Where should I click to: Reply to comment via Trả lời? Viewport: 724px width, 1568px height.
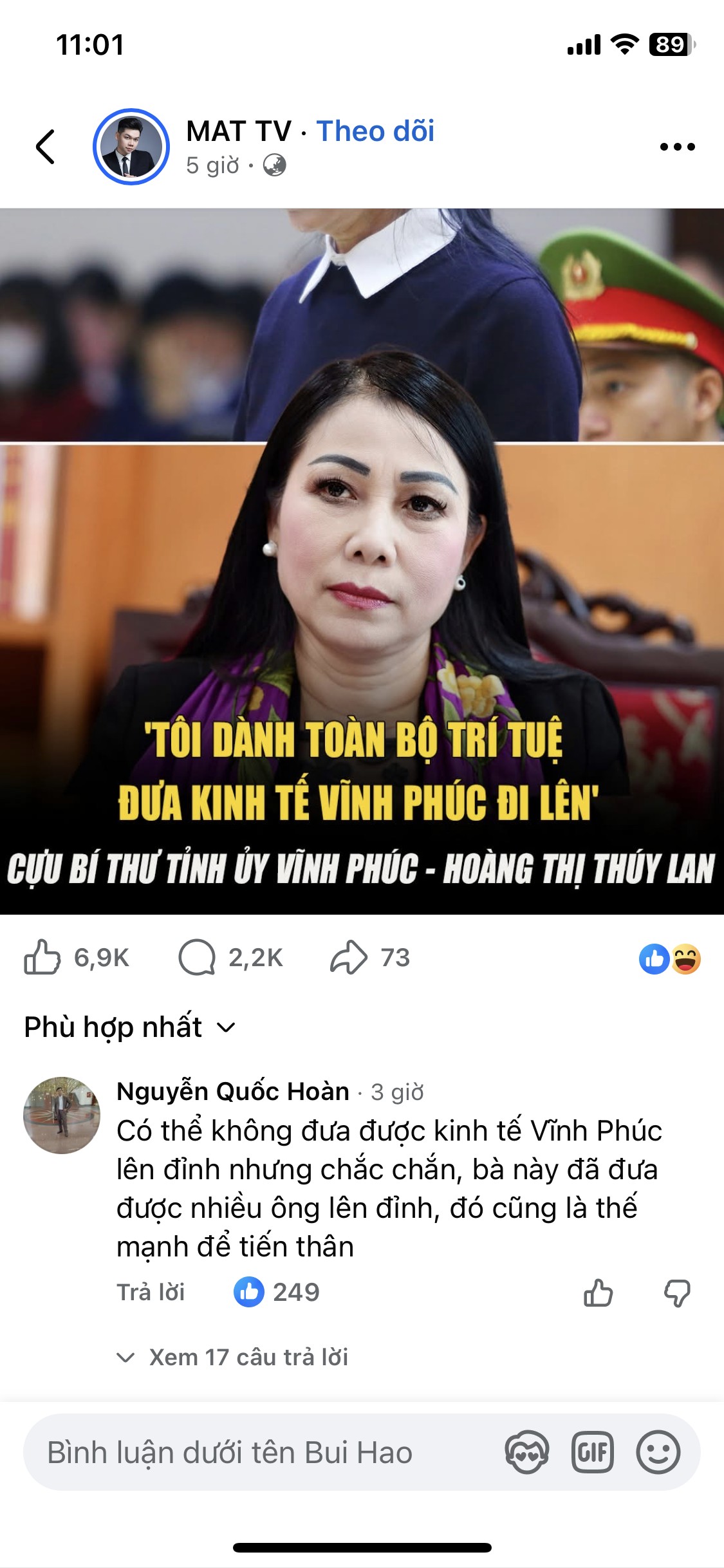pos(151,1292)
